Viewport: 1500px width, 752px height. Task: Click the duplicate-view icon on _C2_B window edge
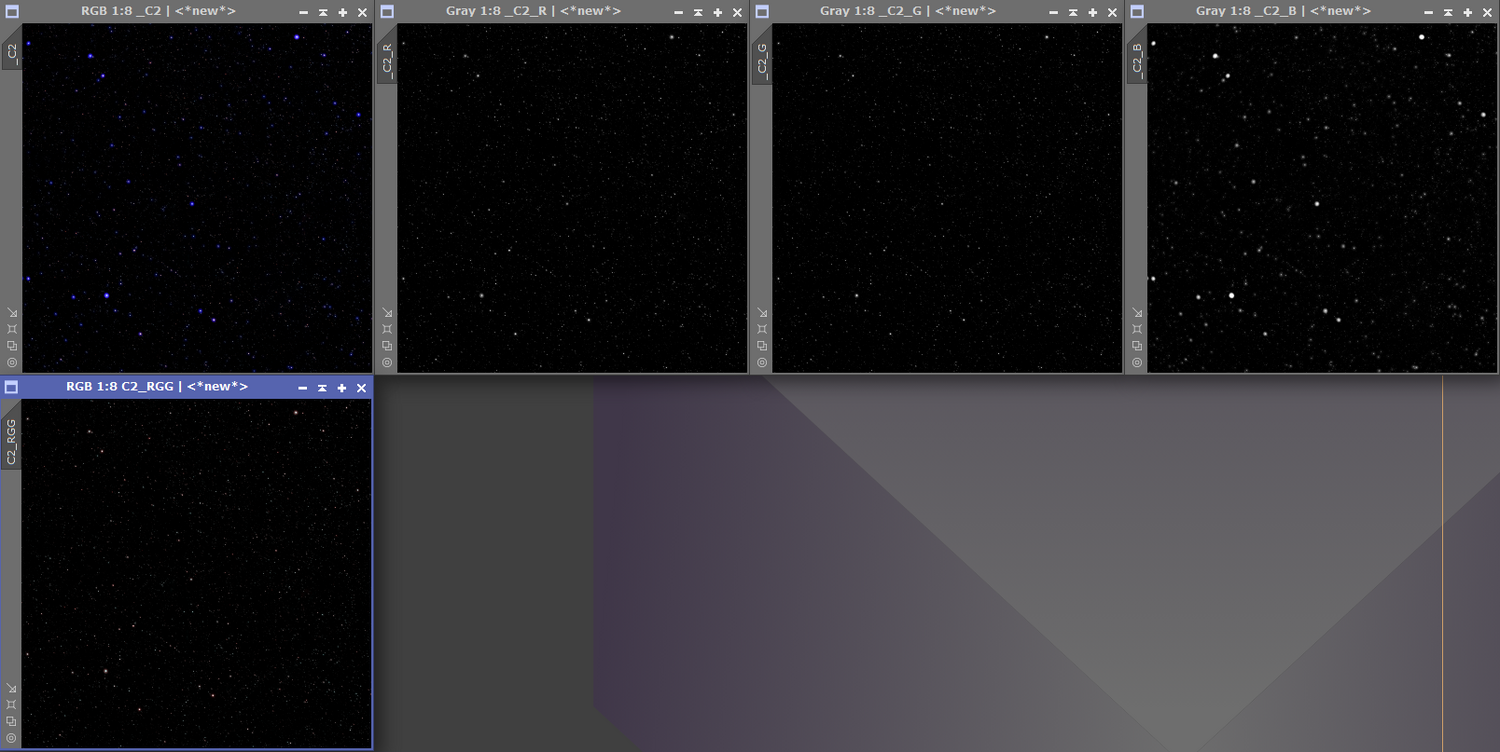[1136, 345]
